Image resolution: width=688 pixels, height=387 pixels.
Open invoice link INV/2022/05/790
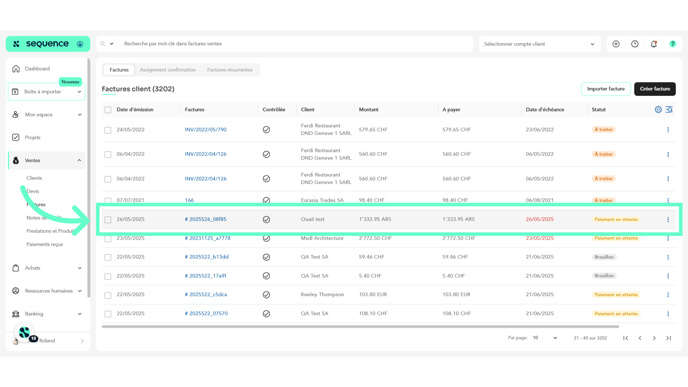tap(206, 130)
